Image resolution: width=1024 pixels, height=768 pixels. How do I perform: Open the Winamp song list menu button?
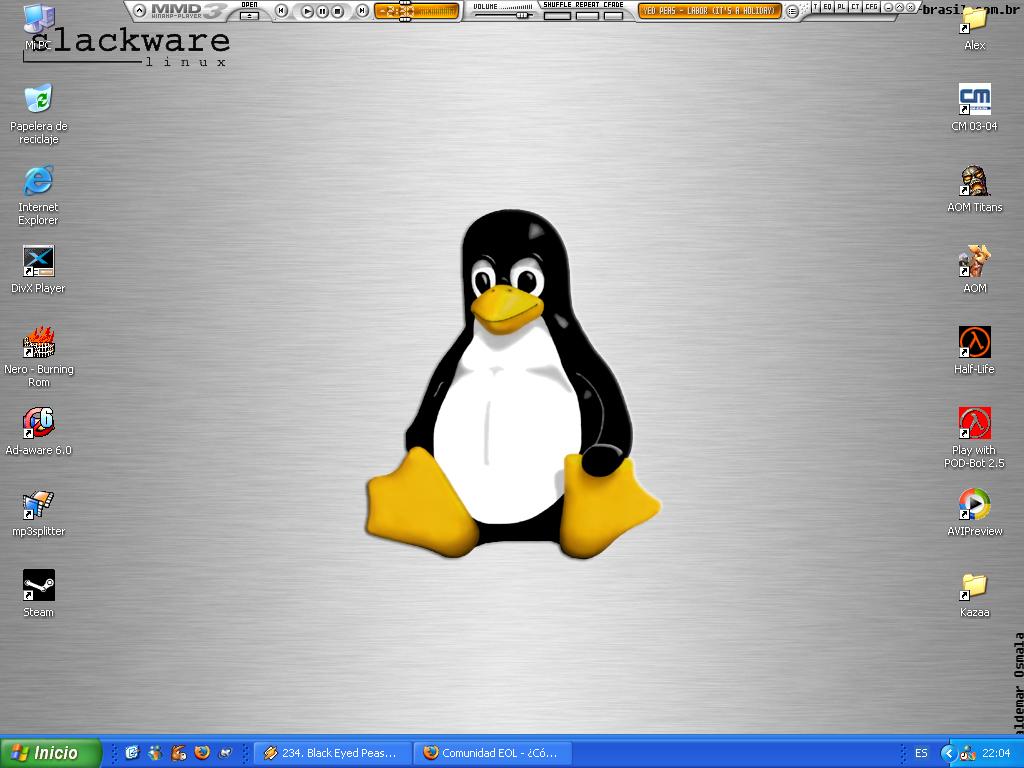point(793,11)
